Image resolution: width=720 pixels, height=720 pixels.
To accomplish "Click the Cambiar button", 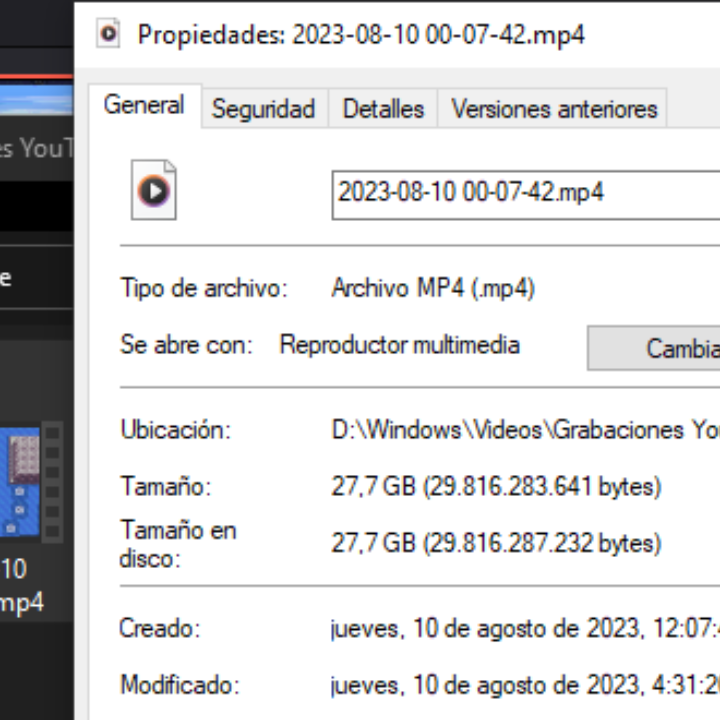I will point(653,348).
